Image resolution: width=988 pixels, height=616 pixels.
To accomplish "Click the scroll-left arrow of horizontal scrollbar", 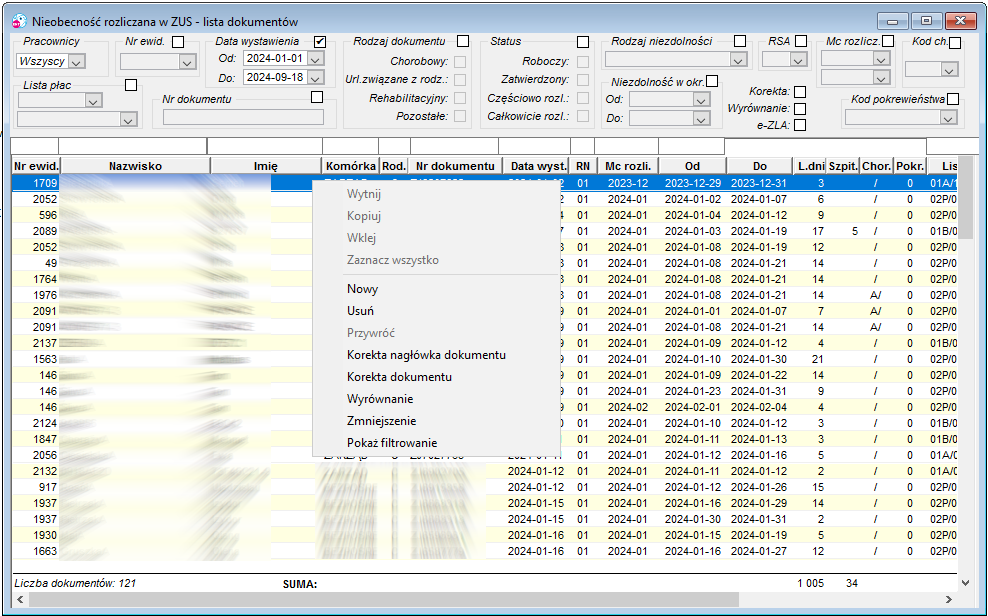I will click(x=20, y=599).
